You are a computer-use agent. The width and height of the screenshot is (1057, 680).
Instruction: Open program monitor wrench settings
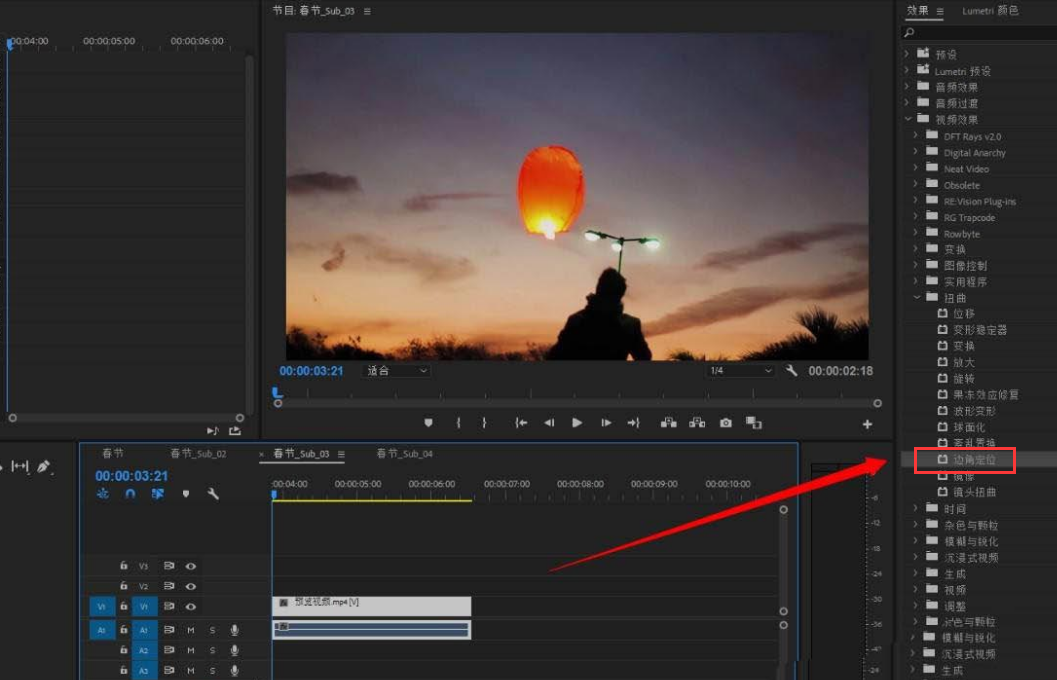coord(792,371)
